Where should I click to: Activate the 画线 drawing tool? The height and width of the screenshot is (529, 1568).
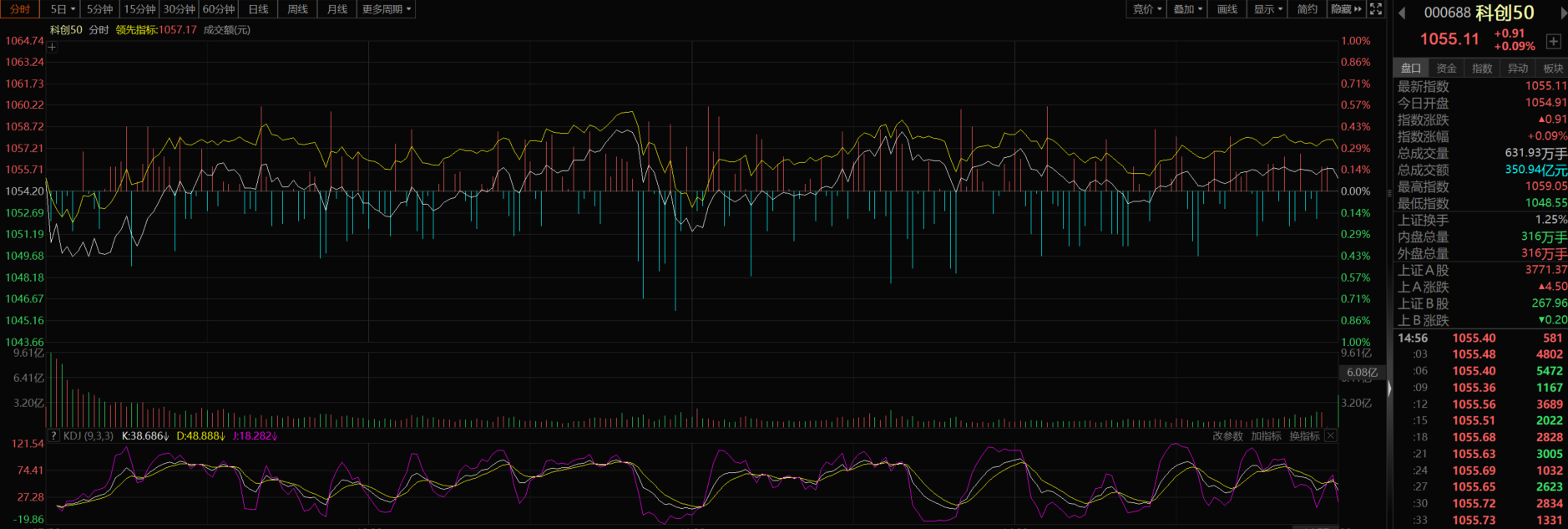coord(1227,9)
